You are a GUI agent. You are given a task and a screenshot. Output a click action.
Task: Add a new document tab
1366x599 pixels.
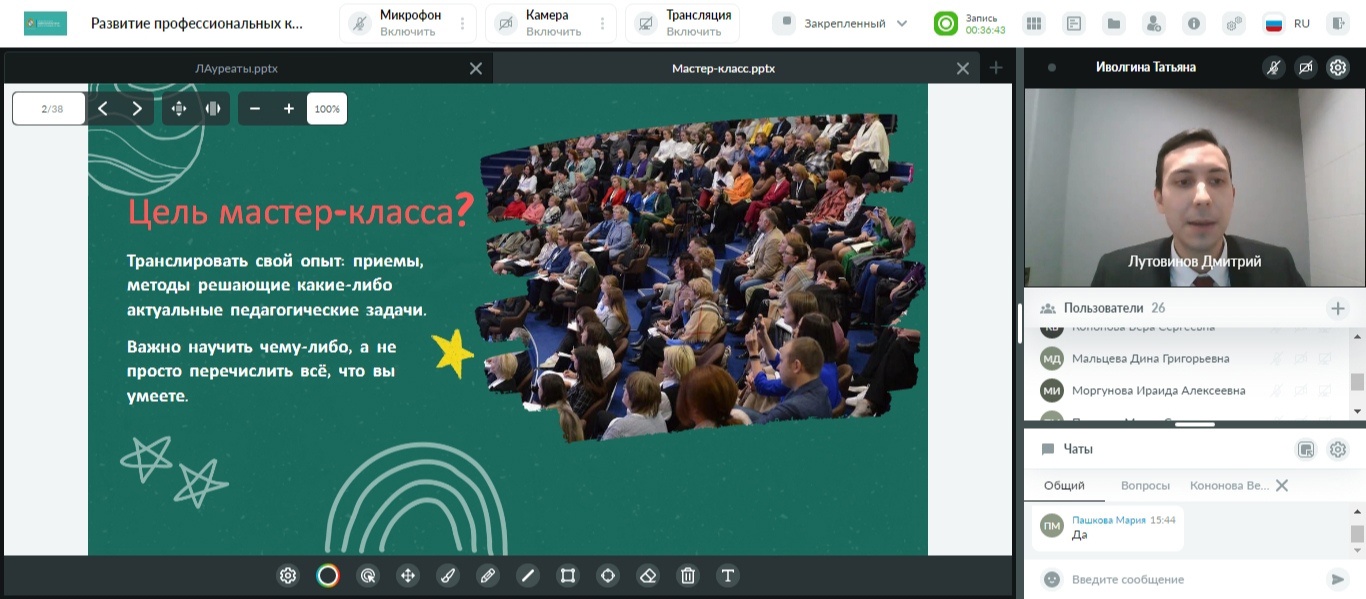[x=996, y=68]
